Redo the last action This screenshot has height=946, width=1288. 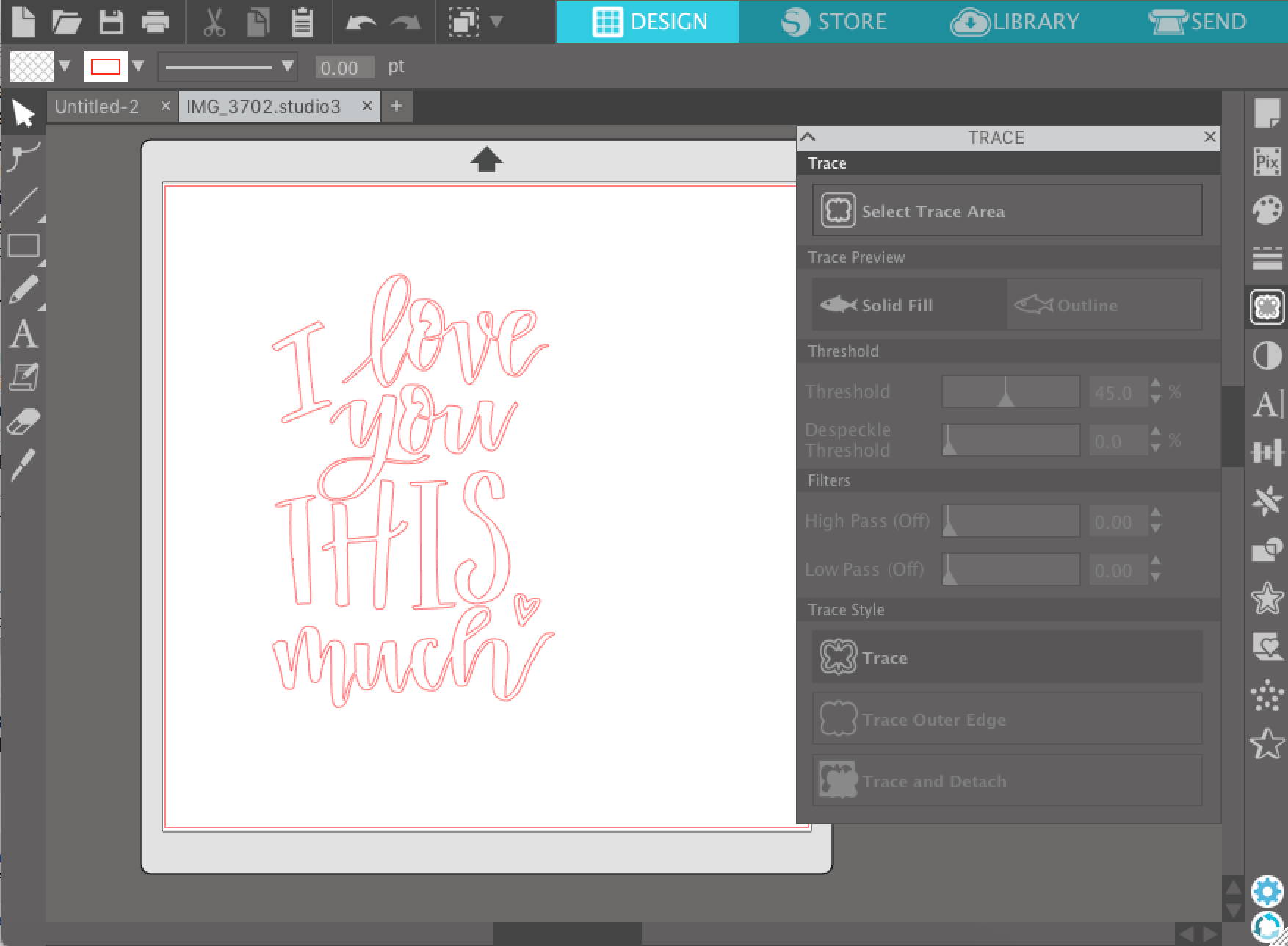pos(405,23)
